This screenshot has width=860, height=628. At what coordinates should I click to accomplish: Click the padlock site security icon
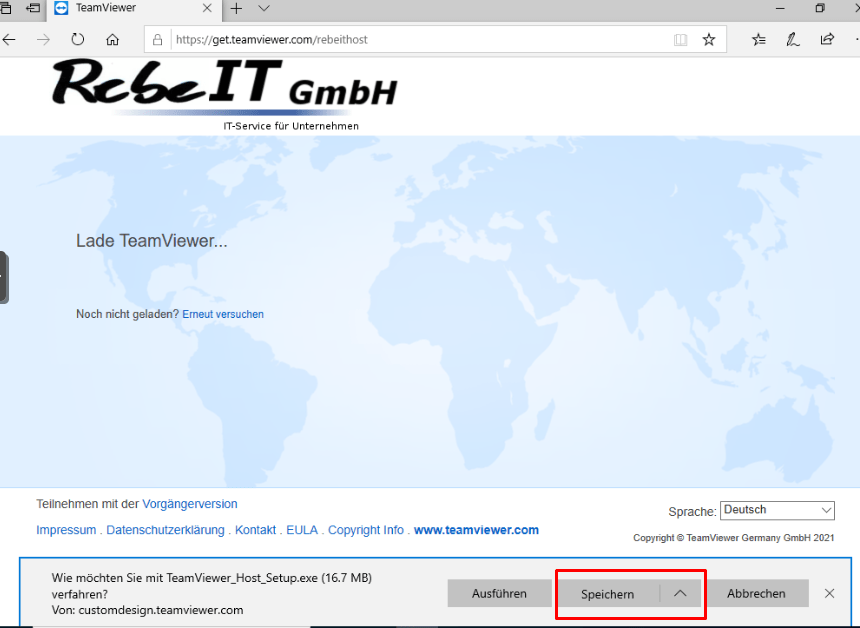pyautogui.click(x=157, y=39)
